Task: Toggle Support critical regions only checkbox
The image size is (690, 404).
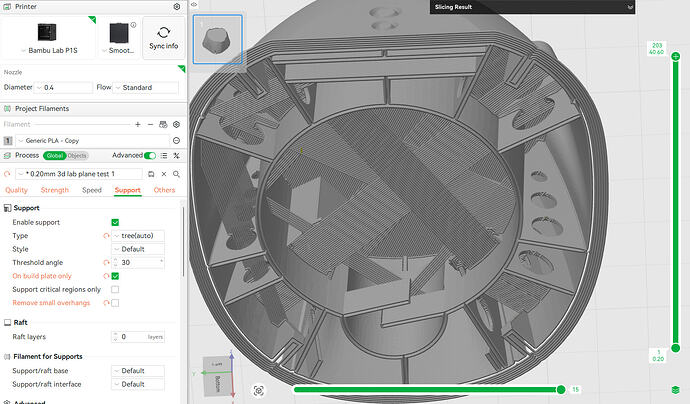Action: (x=115, y=290)
